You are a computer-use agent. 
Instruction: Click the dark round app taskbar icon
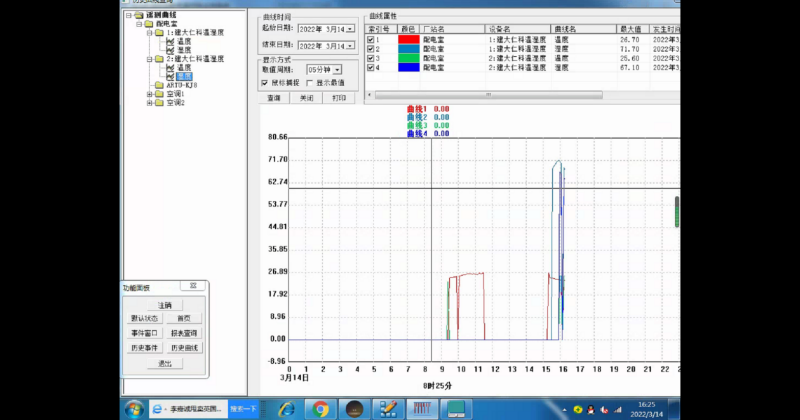pyautogui.click(x=354, y=409)
